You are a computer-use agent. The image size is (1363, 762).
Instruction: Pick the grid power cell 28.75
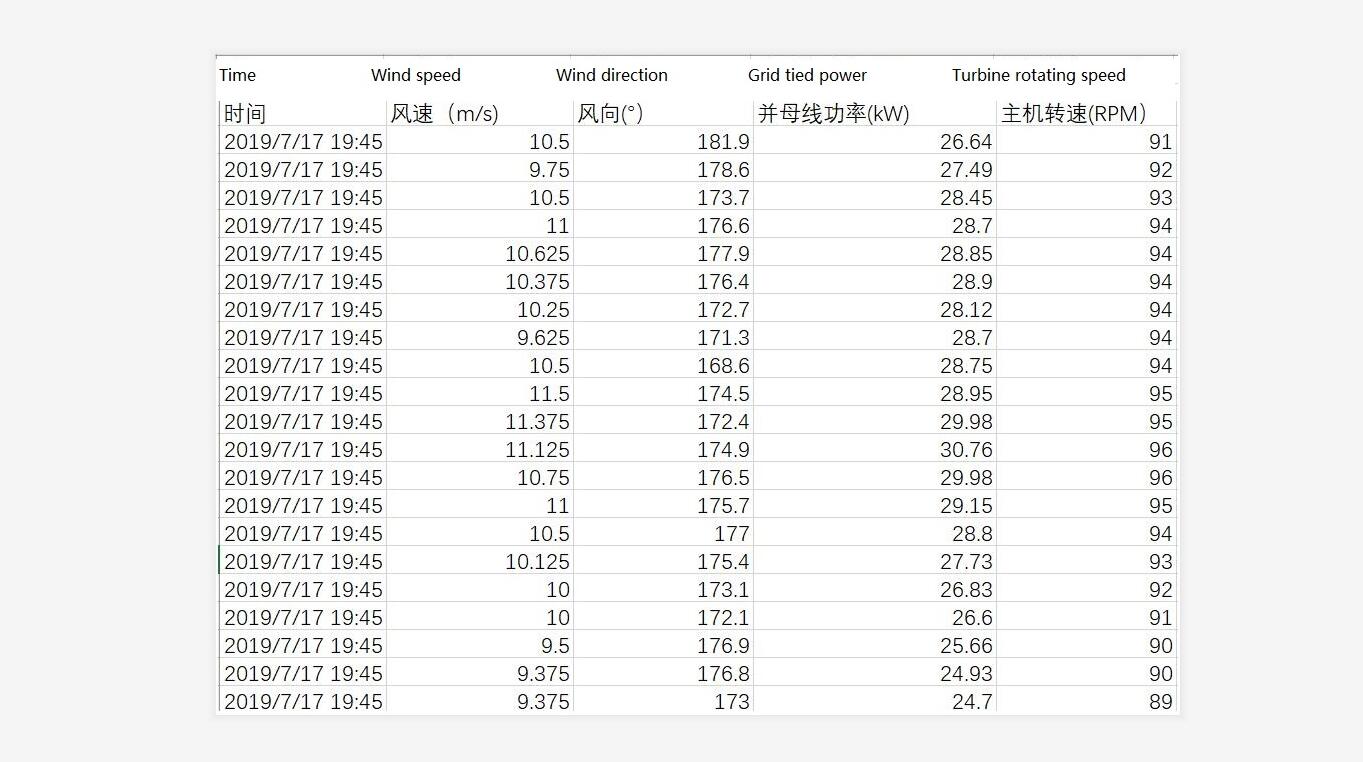874,366
